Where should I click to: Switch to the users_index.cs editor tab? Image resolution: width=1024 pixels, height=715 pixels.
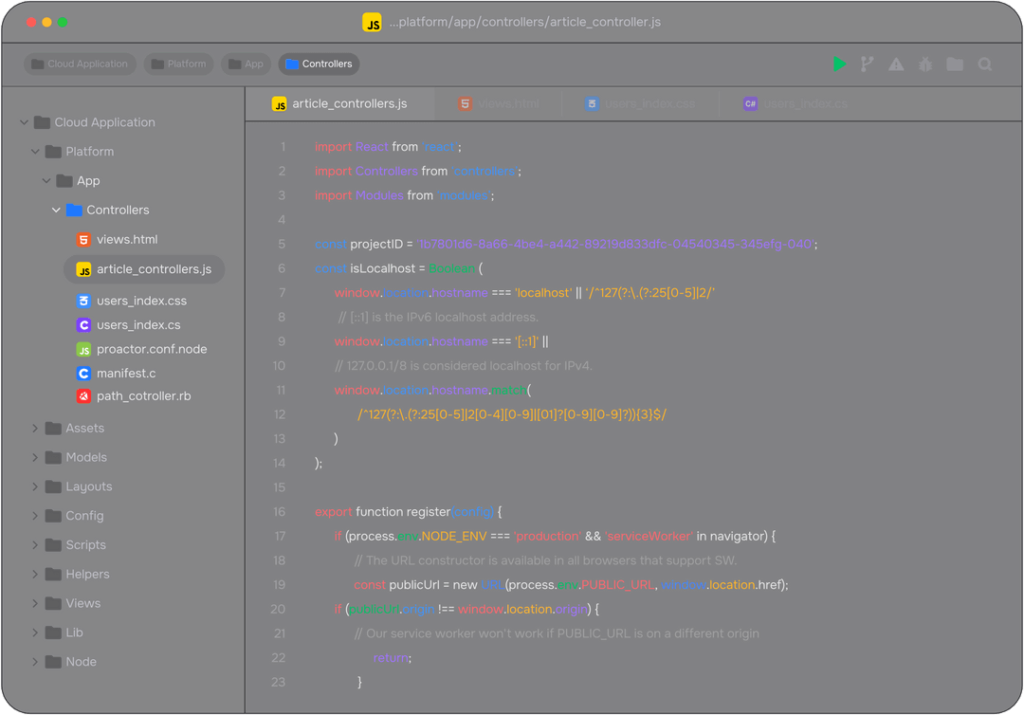tap(795, 104)
